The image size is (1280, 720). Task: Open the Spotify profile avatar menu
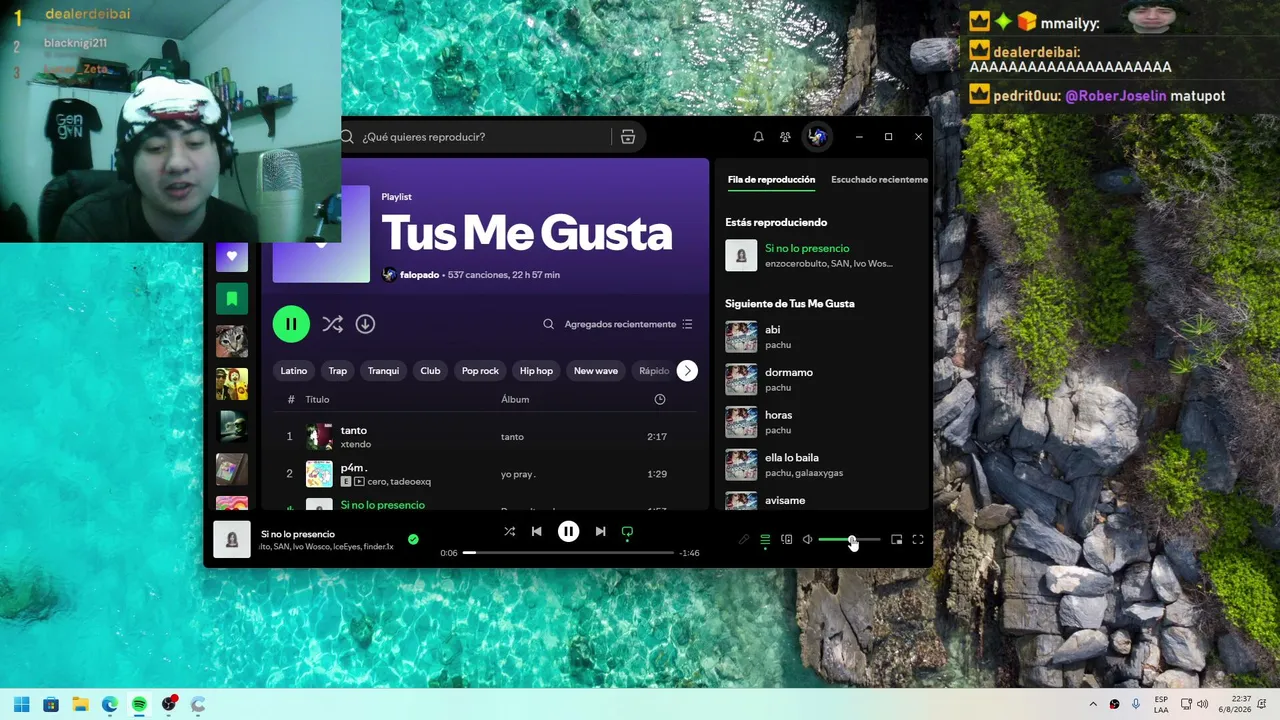[817, 137]
